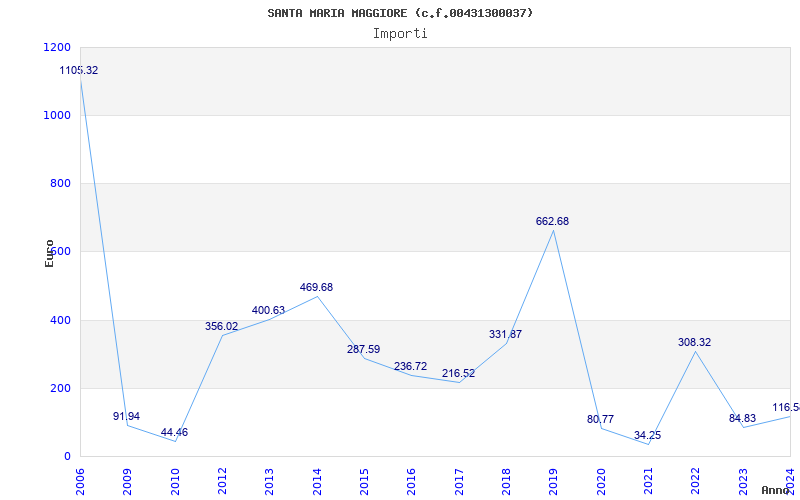This screenshot has width=800, height=500.
Task: Click the 400.63 data point label
Action: [x=268, y=310]
